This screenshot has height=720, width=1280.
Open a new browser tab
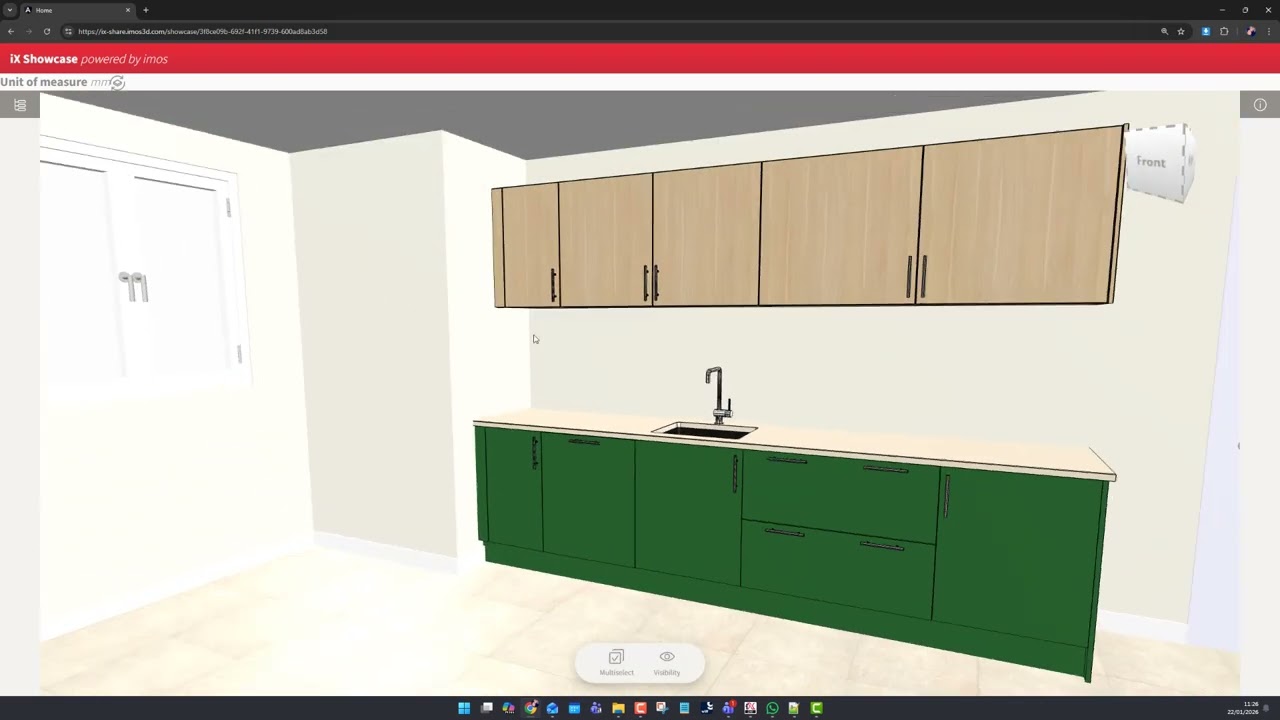click(x=146, y=10)
